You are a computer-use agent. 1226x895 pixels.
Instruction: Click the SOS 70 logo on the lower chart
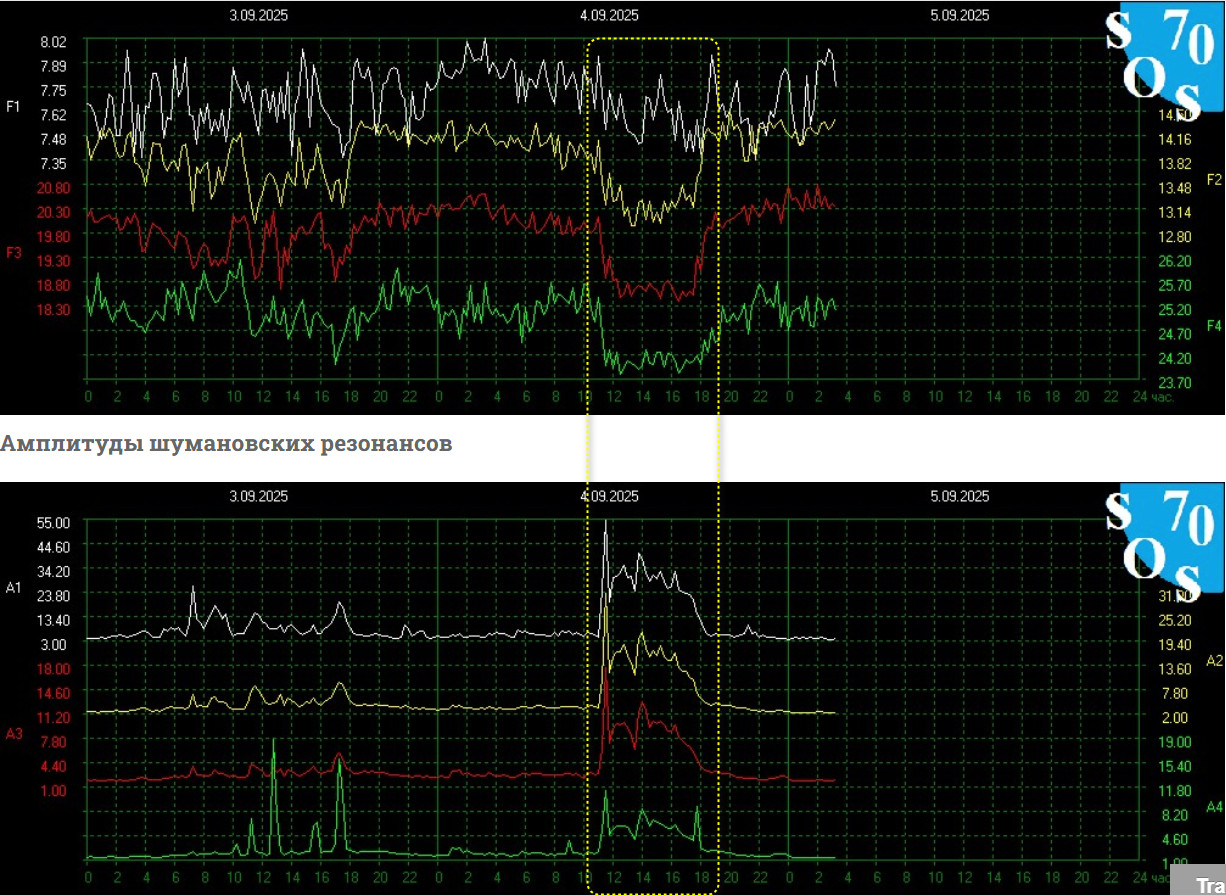tap(1165, 541)
